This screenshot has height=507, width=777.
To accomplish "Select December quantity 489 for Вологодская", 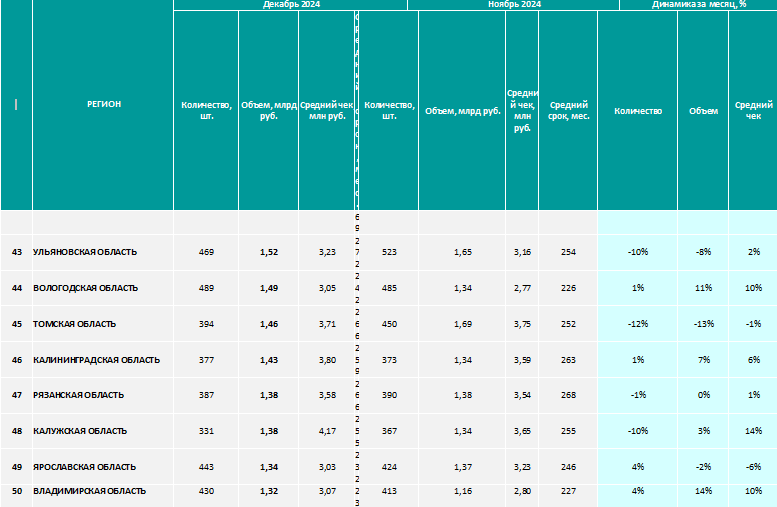I will coord(206,288).
